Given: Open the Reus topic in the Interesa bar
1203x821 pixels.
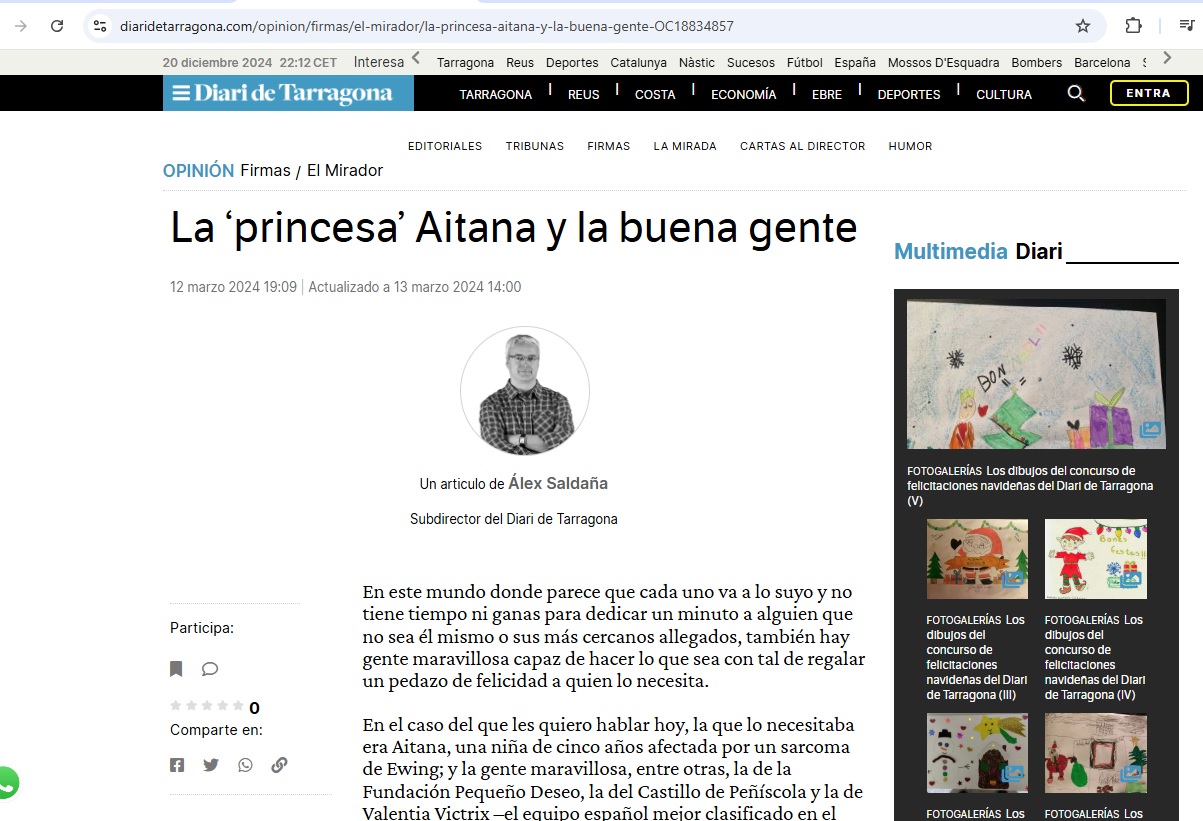Looking at the screenshot, I should click(520, 62).
